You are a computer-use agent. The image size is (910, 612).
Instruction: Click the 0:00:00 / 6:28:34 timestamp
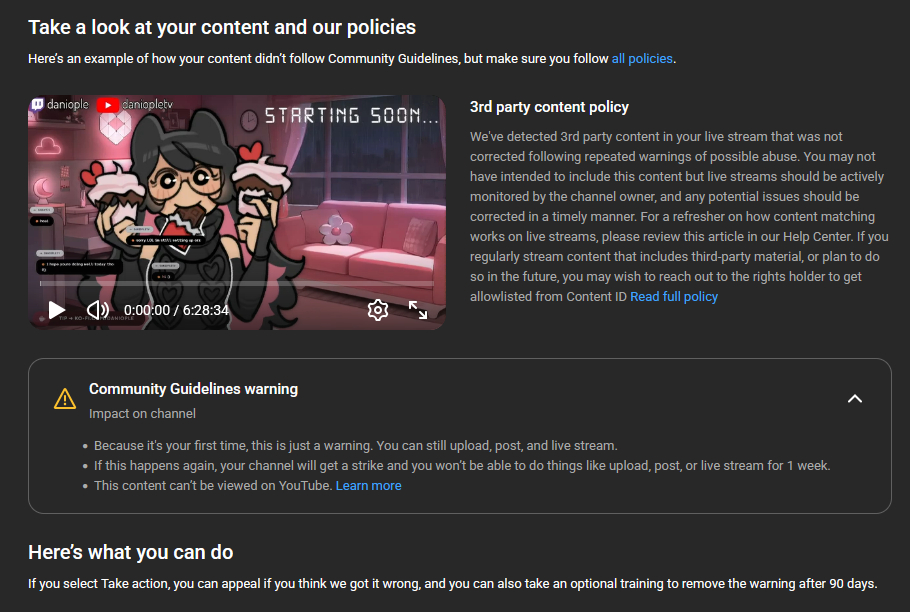pos(176,310)
